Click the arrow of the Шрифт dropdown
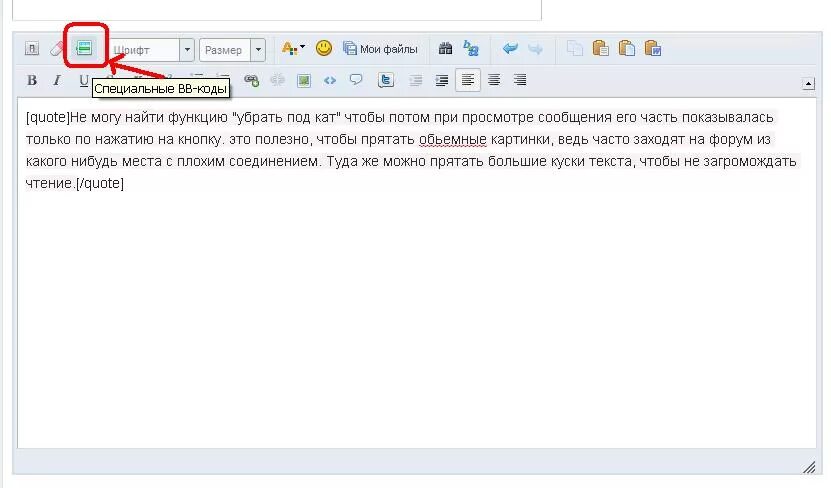The image size is (831, 488). pos(187,50)
